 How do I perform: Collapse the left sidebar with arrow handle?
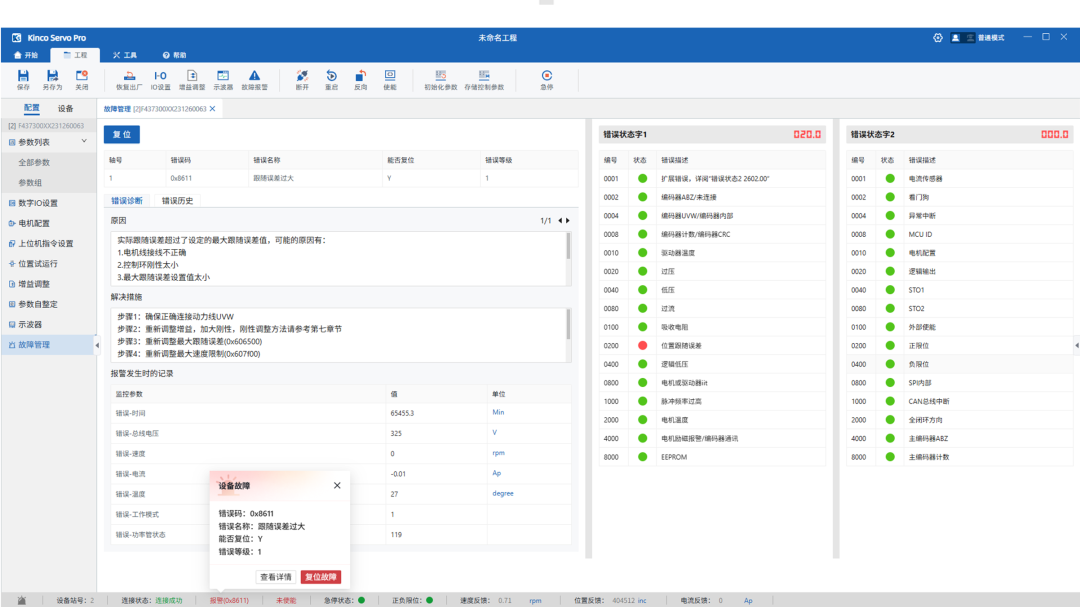pos(97,345)
